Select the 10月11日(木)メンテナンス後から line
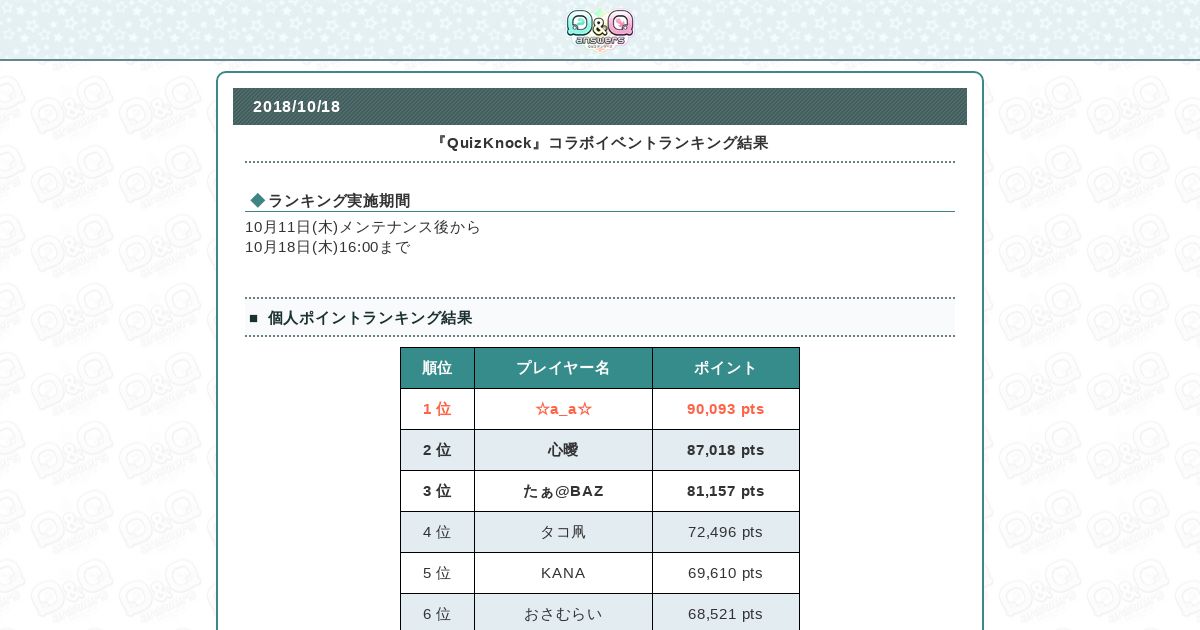The height and width of the screenshot is (630, 1200). pos(363,227)
